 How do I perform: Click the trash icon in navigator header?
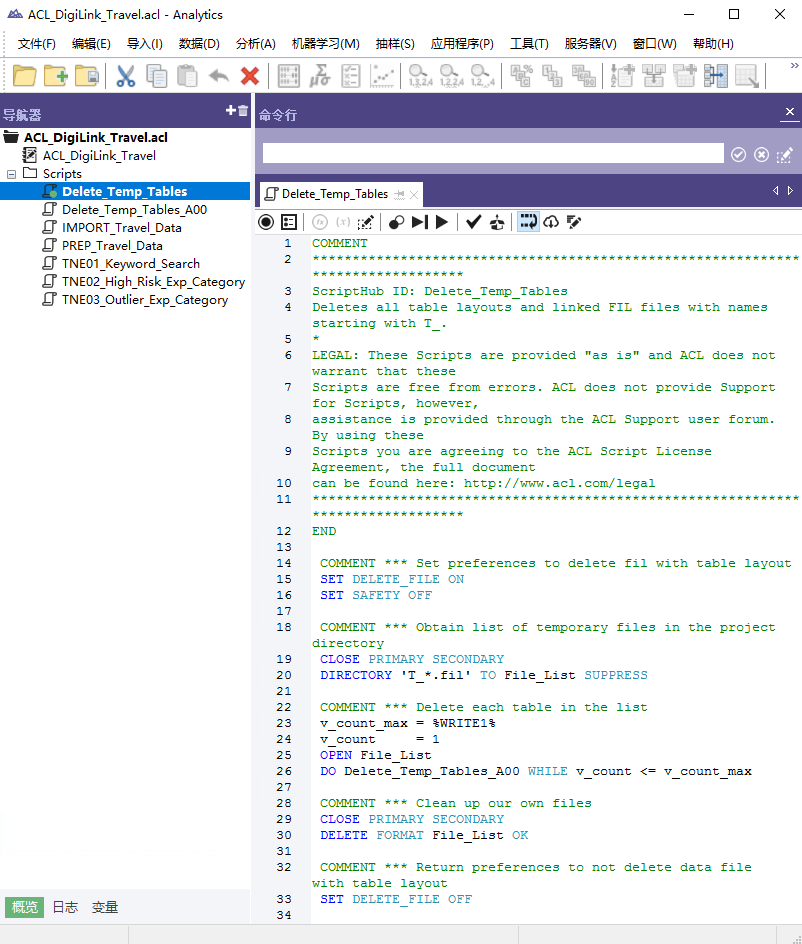pos(243,111)
